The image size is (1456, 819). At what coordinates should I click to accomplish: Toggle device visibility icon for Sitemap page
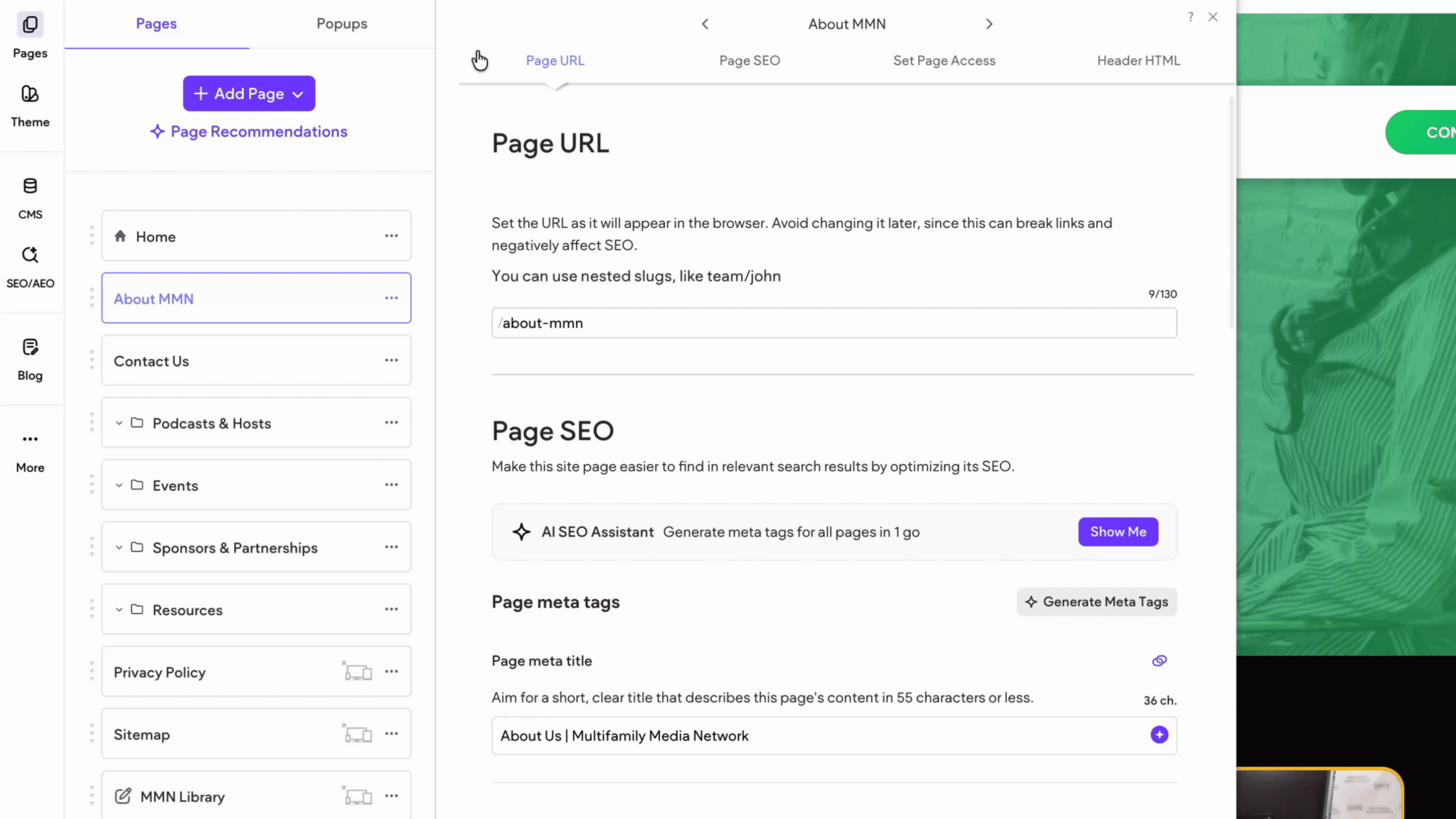(x=358, y=734)
